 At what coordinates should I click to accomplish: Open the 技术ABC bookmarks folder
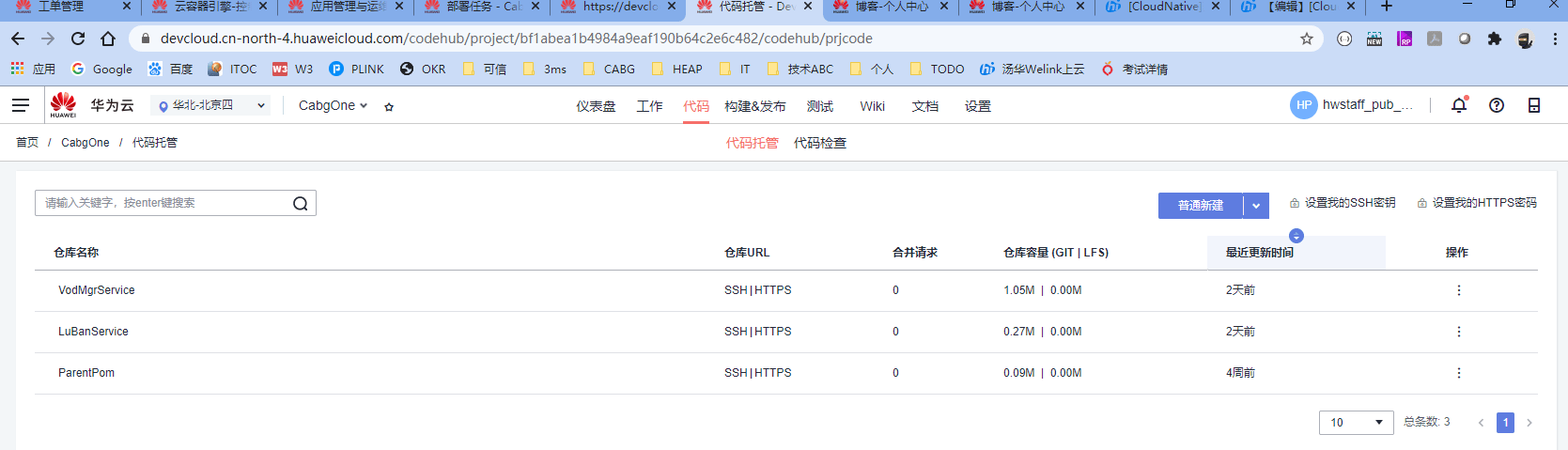[x=800, y=69]
